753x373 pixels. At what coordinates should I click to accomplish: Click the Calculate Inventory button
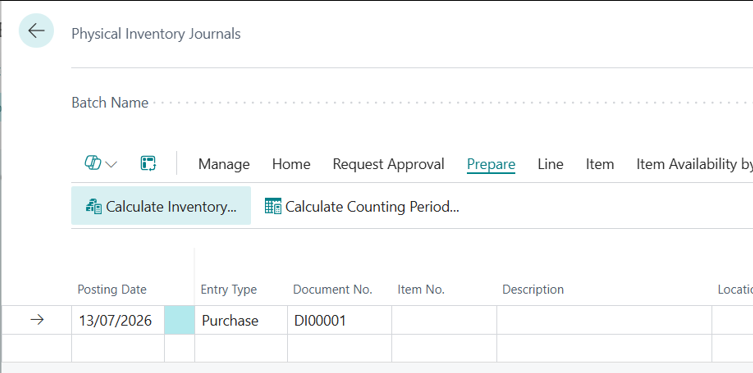pyautogui.click(x=161, y=206)
